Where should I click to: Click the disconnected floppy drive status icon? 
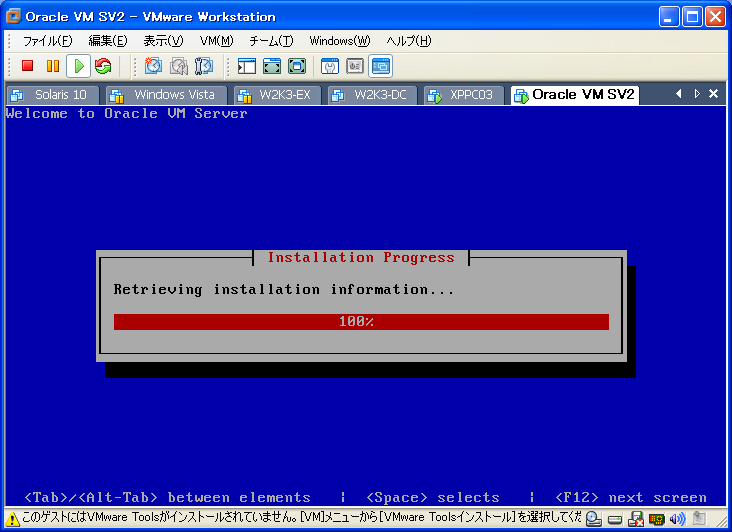pos(636,518)
